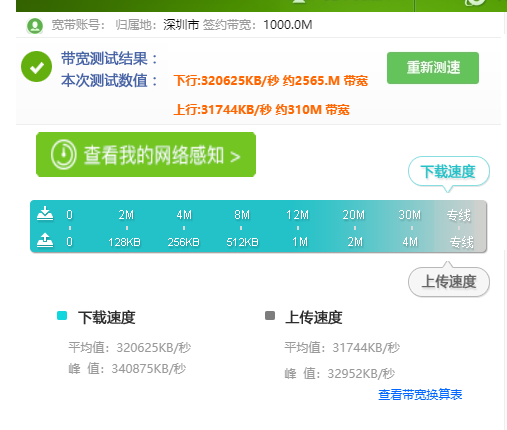Click the cyan square beside 下载速度 legend

[62, 315]
